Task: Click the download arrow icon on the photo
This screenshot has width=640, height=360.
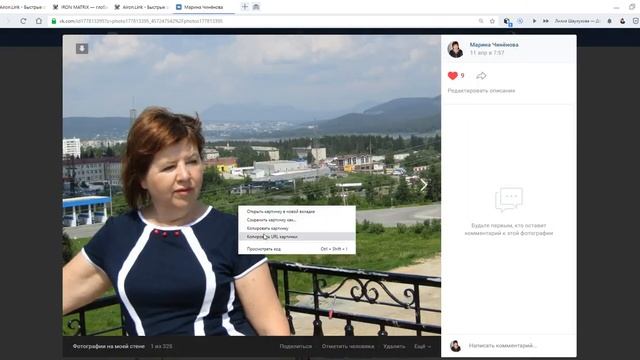Action: [x=82, y=49]
